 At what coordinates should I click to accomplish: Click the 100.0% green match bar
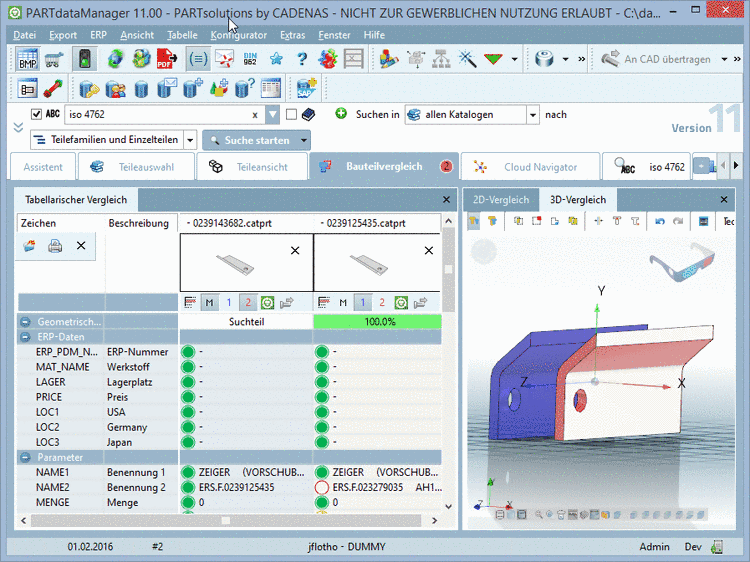pos(377,322)
